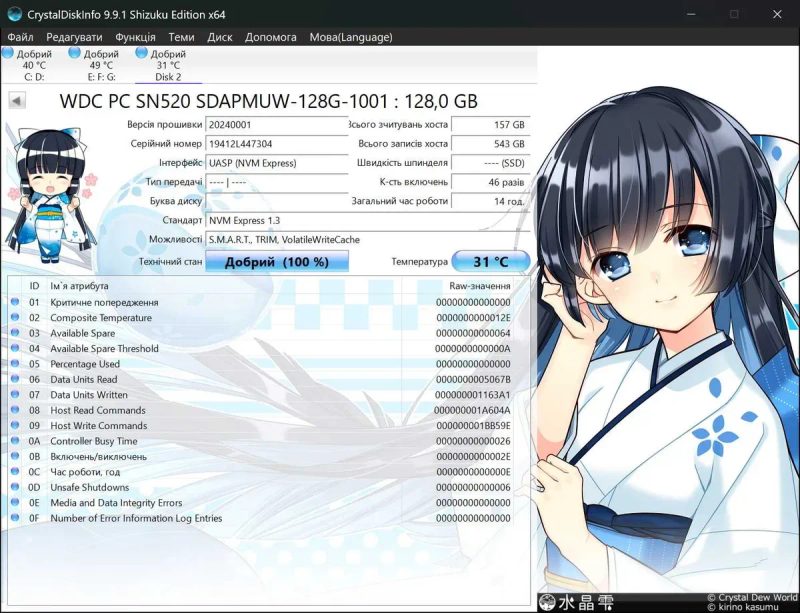Click the status orb of Media and Data Integrity Errors
Viewport: 800px width, 613px height.
pyautogui.click(x=15, y=502)
